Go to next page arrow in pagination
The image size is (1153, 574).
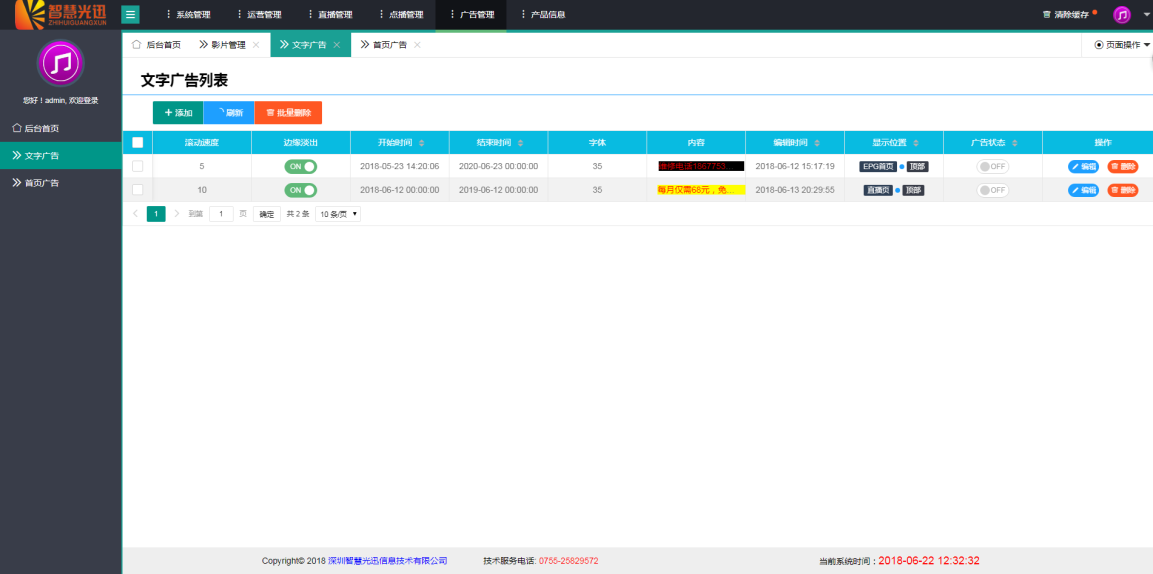point(176,214)
